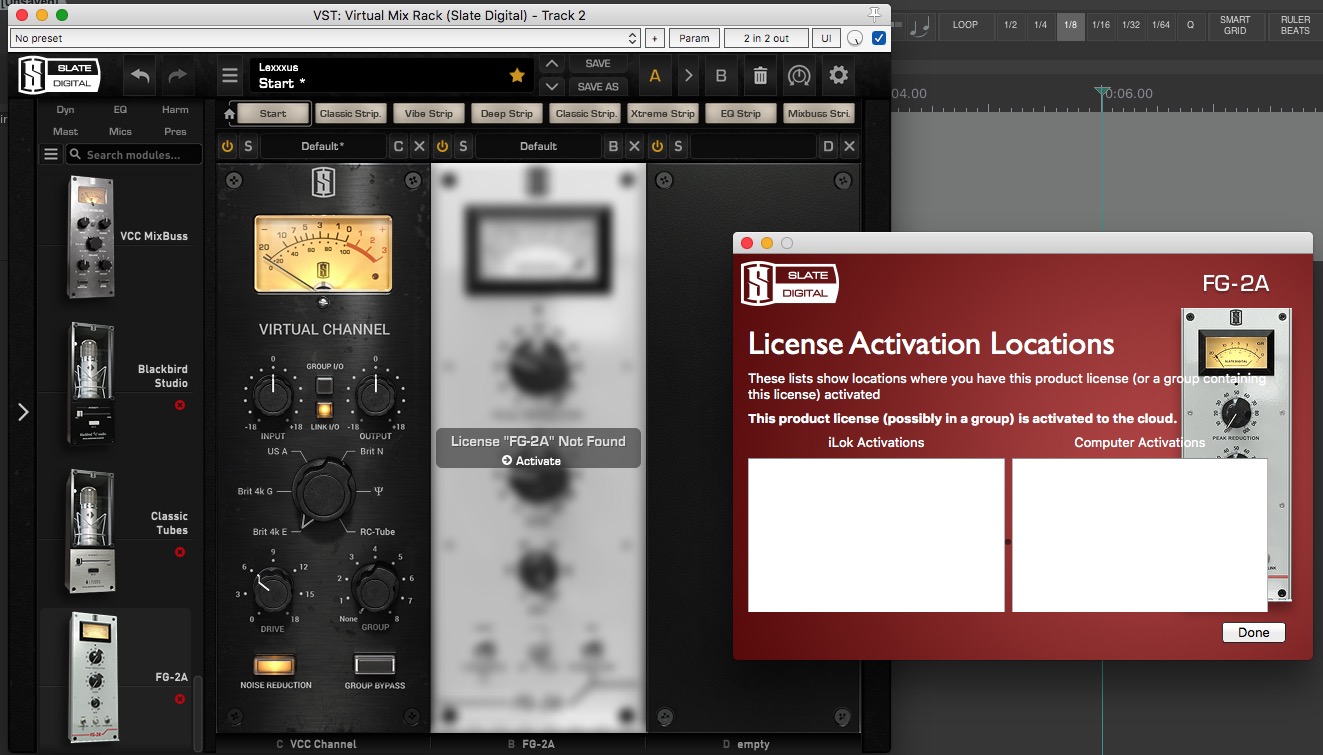Delete the preset with the trash icon

(x=760, y=76)
